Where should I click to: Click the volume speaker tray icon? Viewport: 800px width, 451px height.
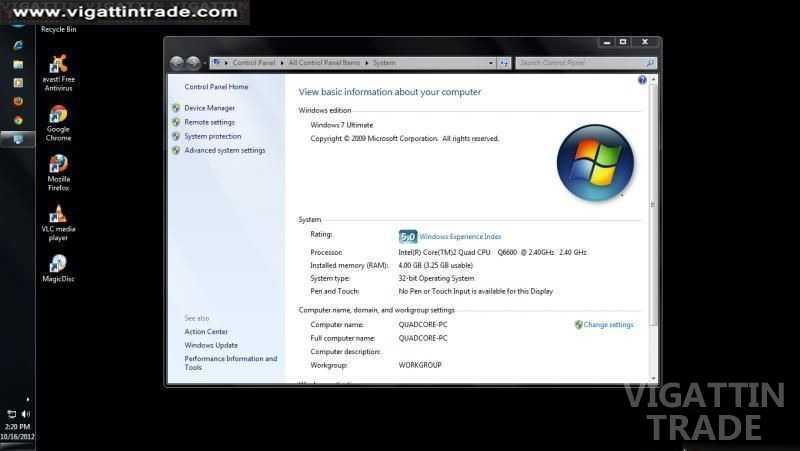coord(26,414)
